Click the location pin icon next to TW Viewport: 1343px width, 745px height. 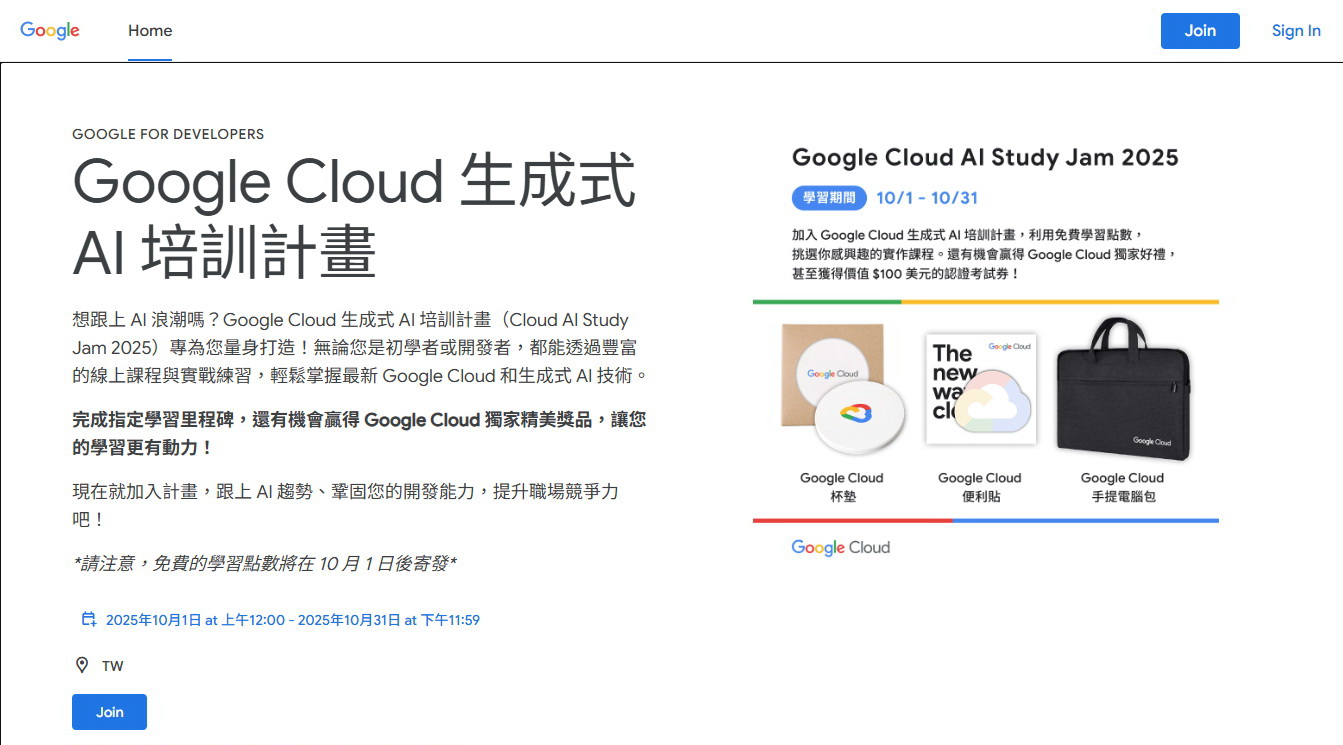(82, 665)
